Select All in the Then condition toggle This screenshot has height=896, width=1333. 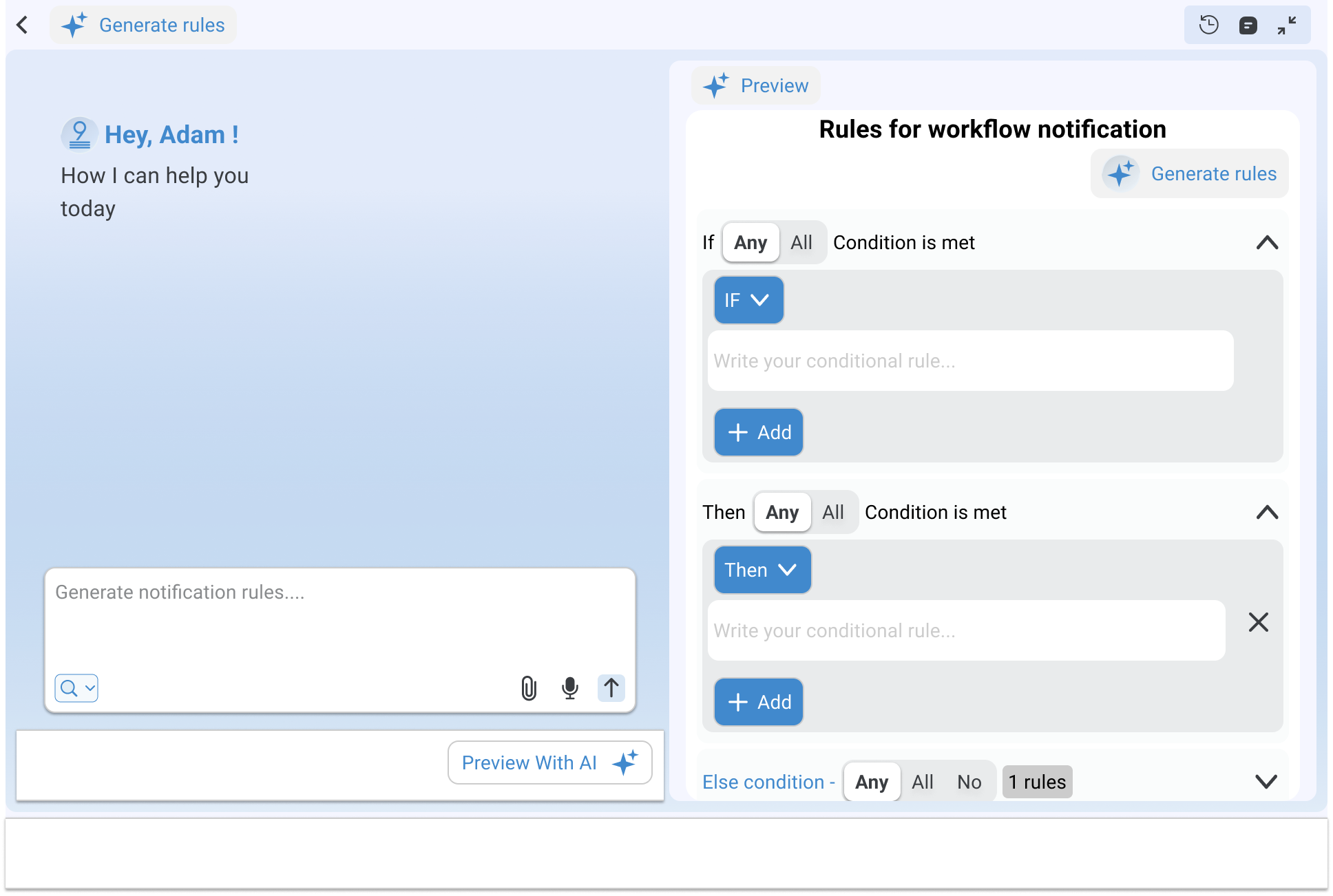[832, 512]
